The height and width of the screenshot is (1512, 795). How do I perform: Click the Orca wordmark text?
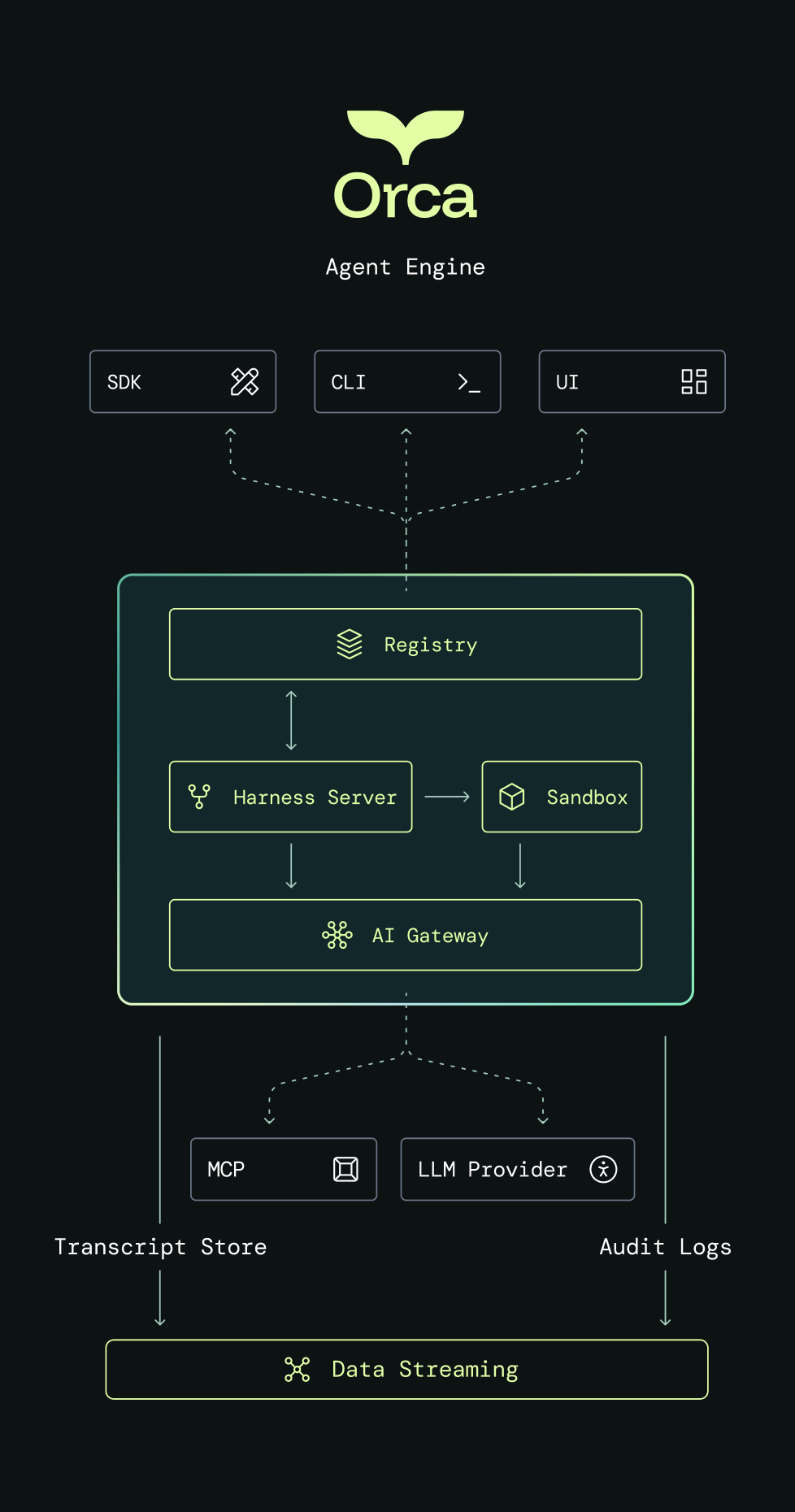(x=405, y=196)
